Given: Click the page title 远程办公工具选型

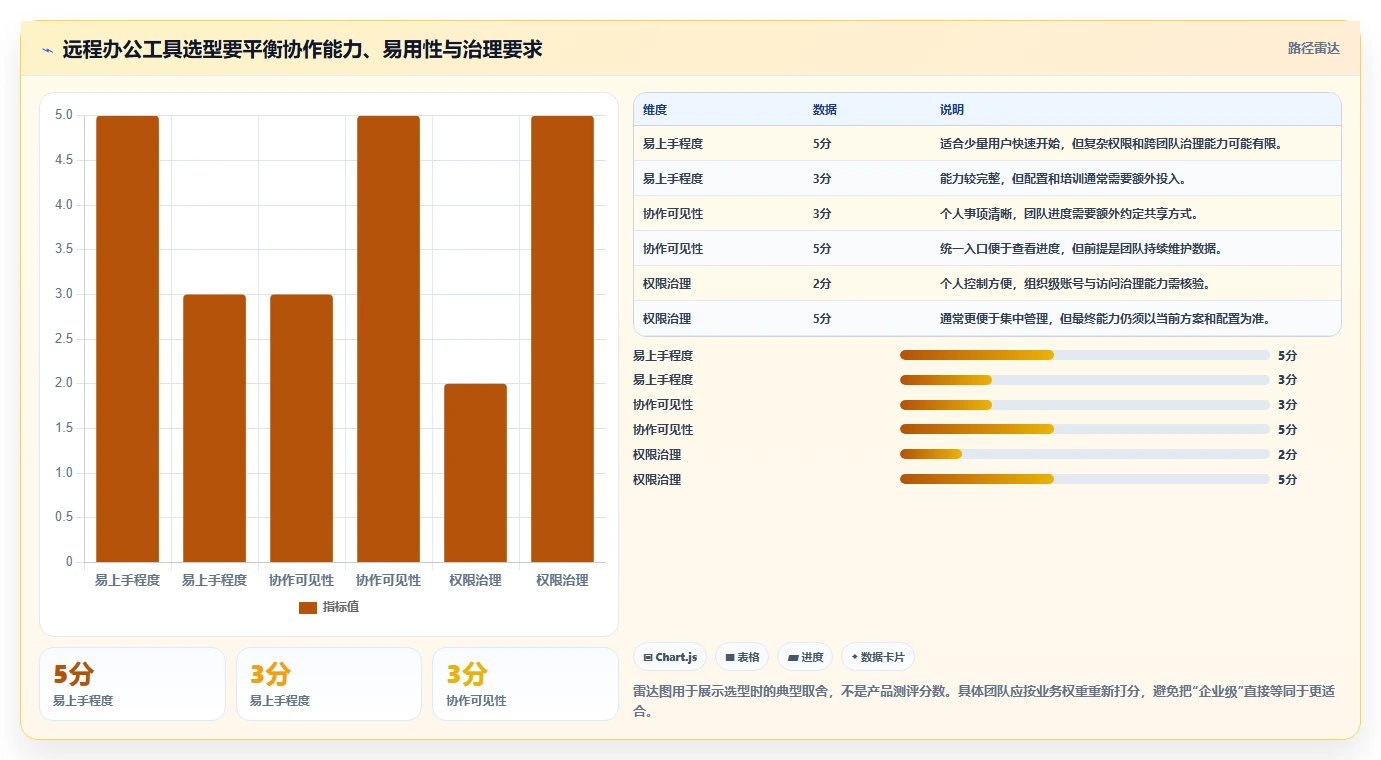Looking at the screenshot, I should pyautogui.click(x=302, y=49).
